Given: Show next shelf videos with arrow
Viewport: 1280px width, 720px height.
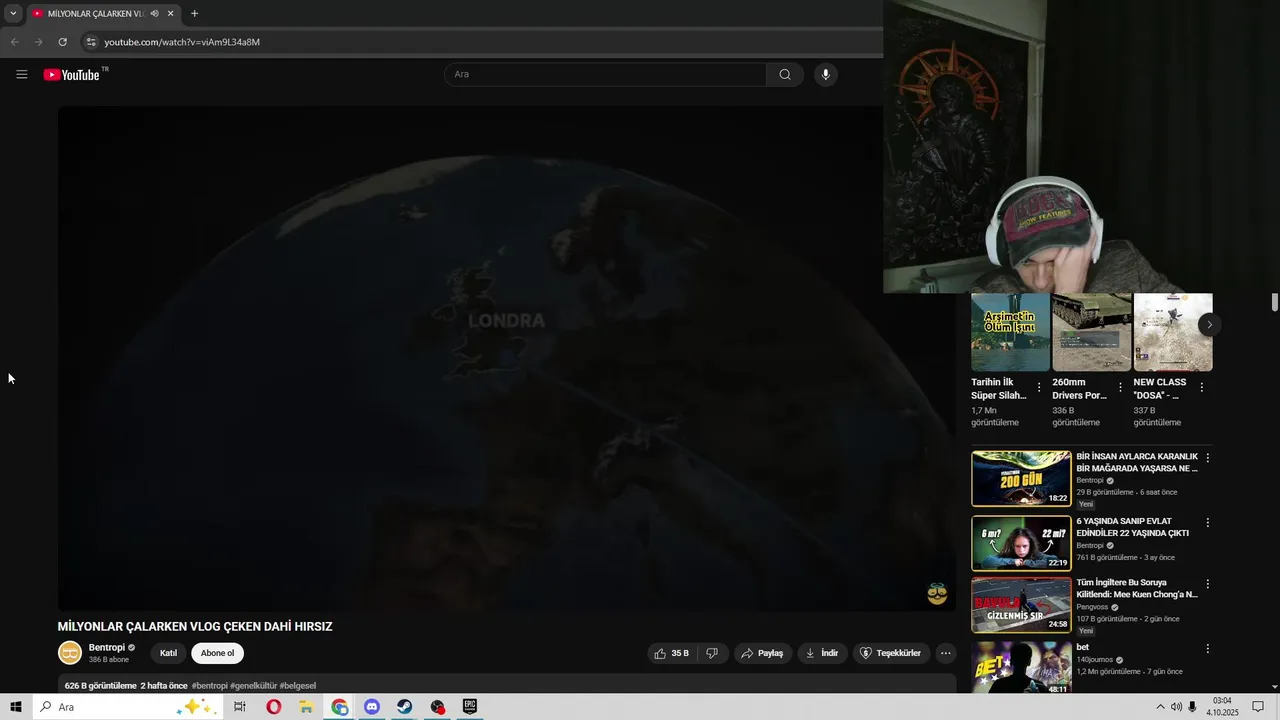Looking at the screenshot, I should [1209, 324].
